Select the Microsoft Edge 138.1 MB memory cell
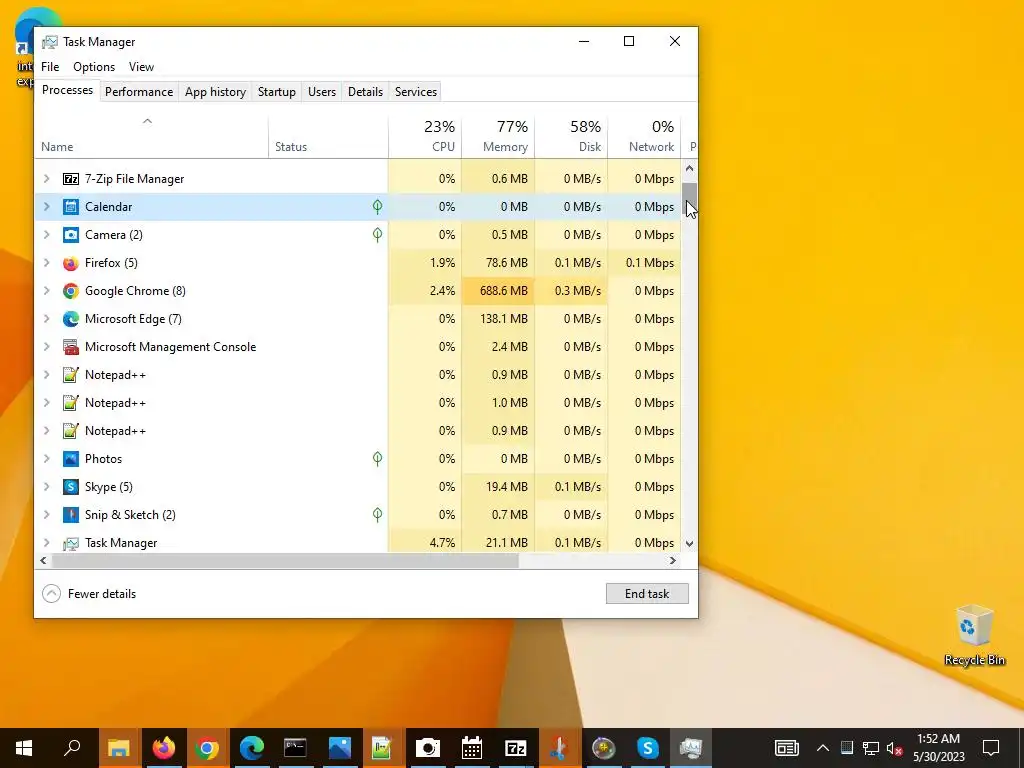 pyautogui.click(x=498, y=319)
